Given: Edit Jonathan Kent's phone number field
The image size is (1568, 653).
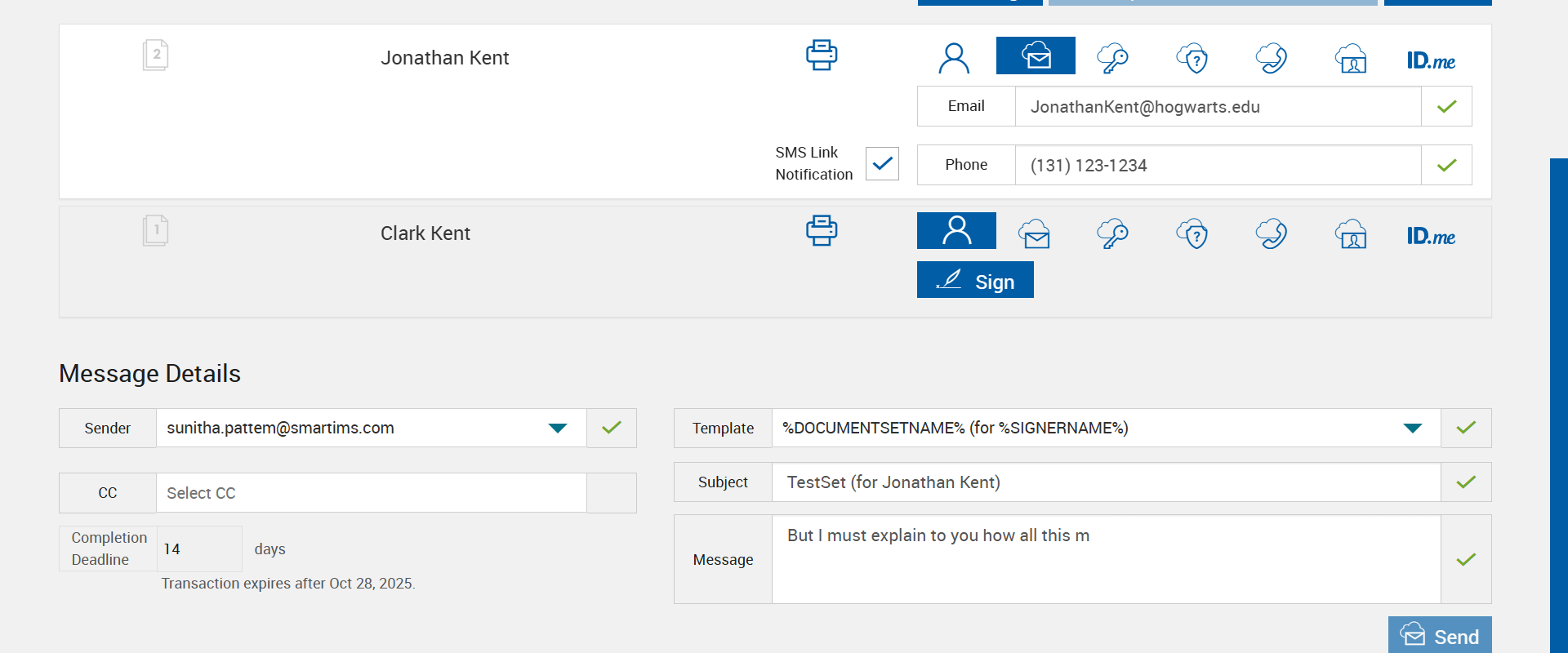Looking at the screenshot, I should tap(1217, 166).
